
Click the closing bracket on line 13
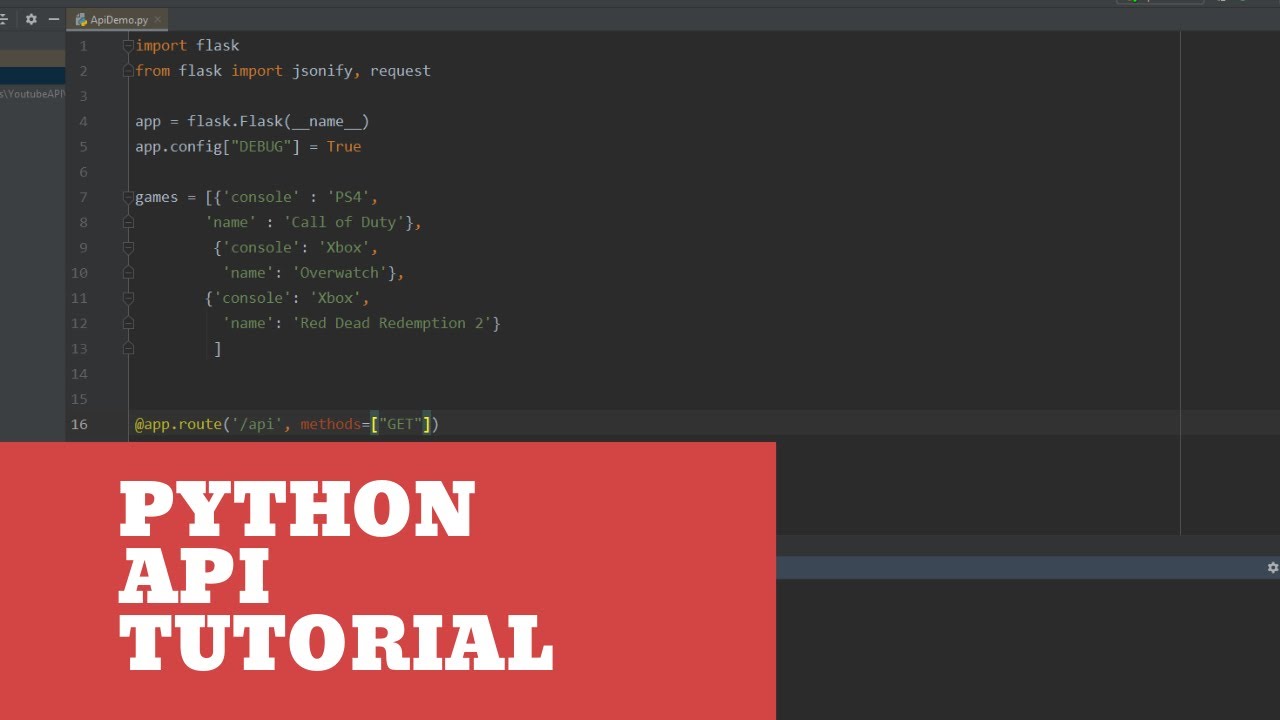coord(217,348)
